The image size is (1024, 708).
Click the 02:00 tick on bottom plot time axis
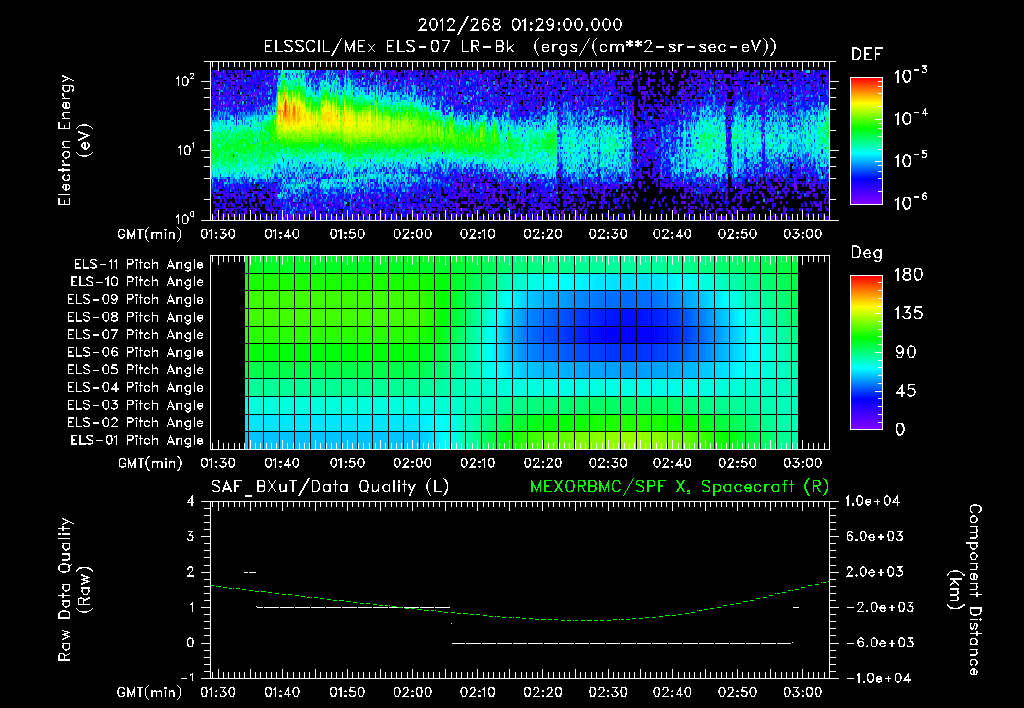tap(412, 692)
